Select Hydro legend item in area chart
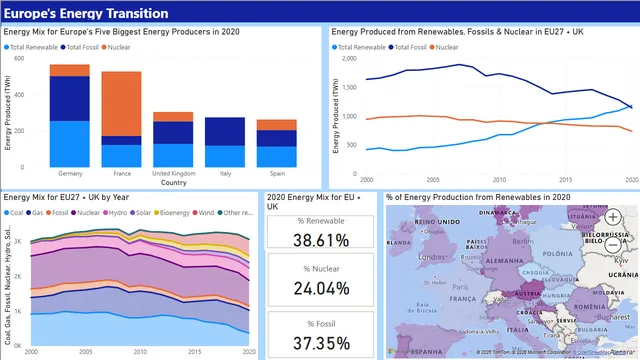The width and height of the screenshot is (640, 360). [115, 213]
